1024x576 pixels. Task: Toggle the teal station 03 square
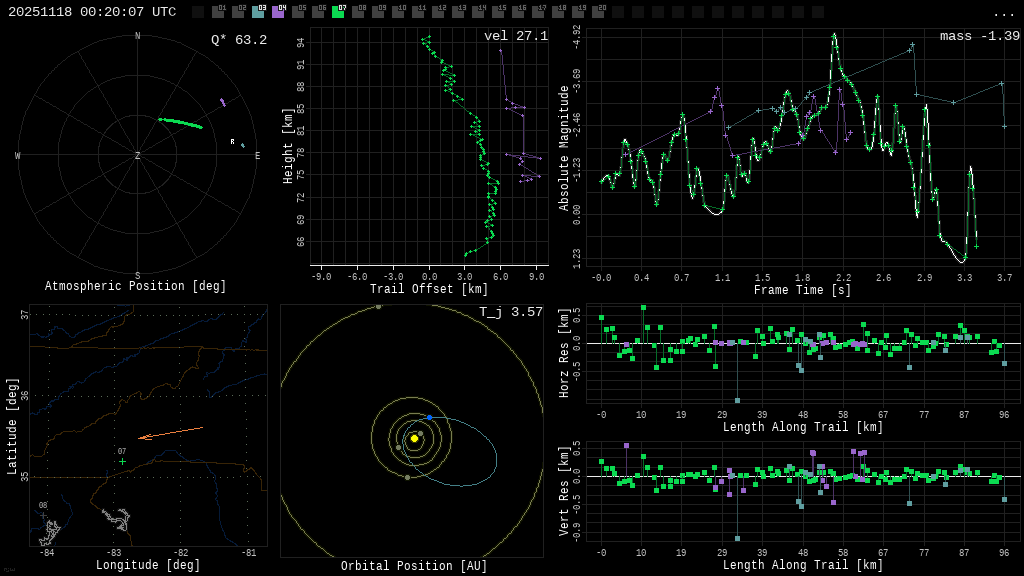258,12
